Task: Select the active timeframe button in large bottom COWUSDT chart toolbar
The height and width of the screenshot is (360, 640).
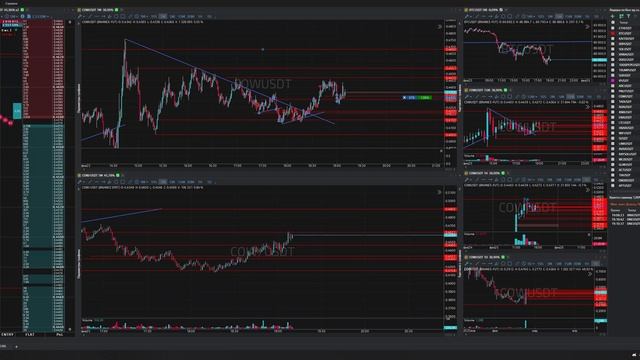Action: (163, 182)
